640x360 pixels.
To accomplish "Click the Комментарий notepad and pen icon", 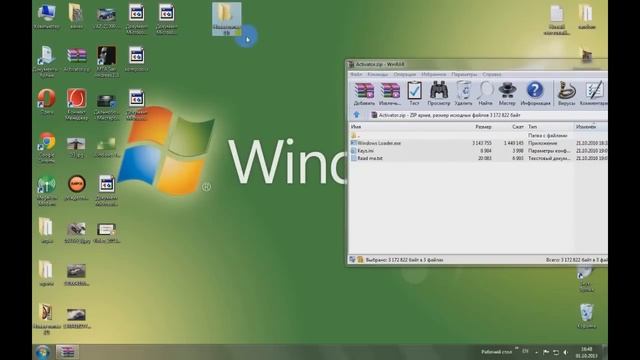I will click(594, 93).
